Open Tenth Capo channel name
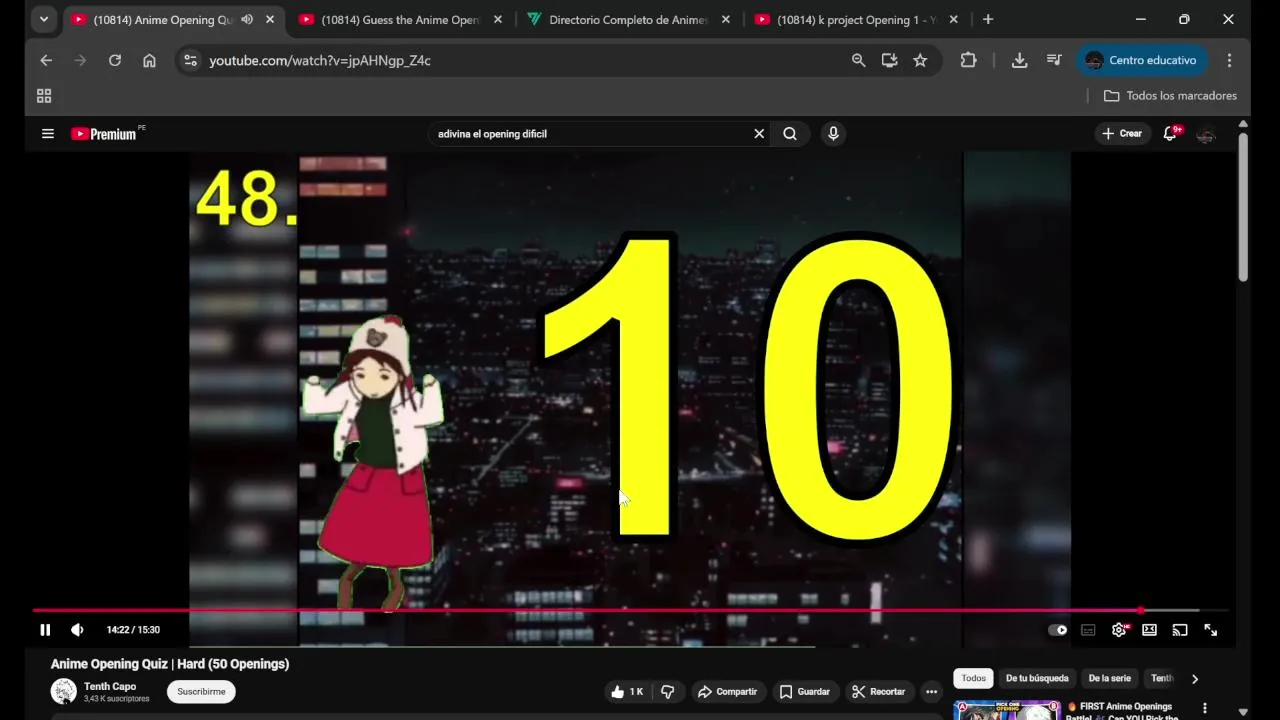 click(x=110, y=687)
